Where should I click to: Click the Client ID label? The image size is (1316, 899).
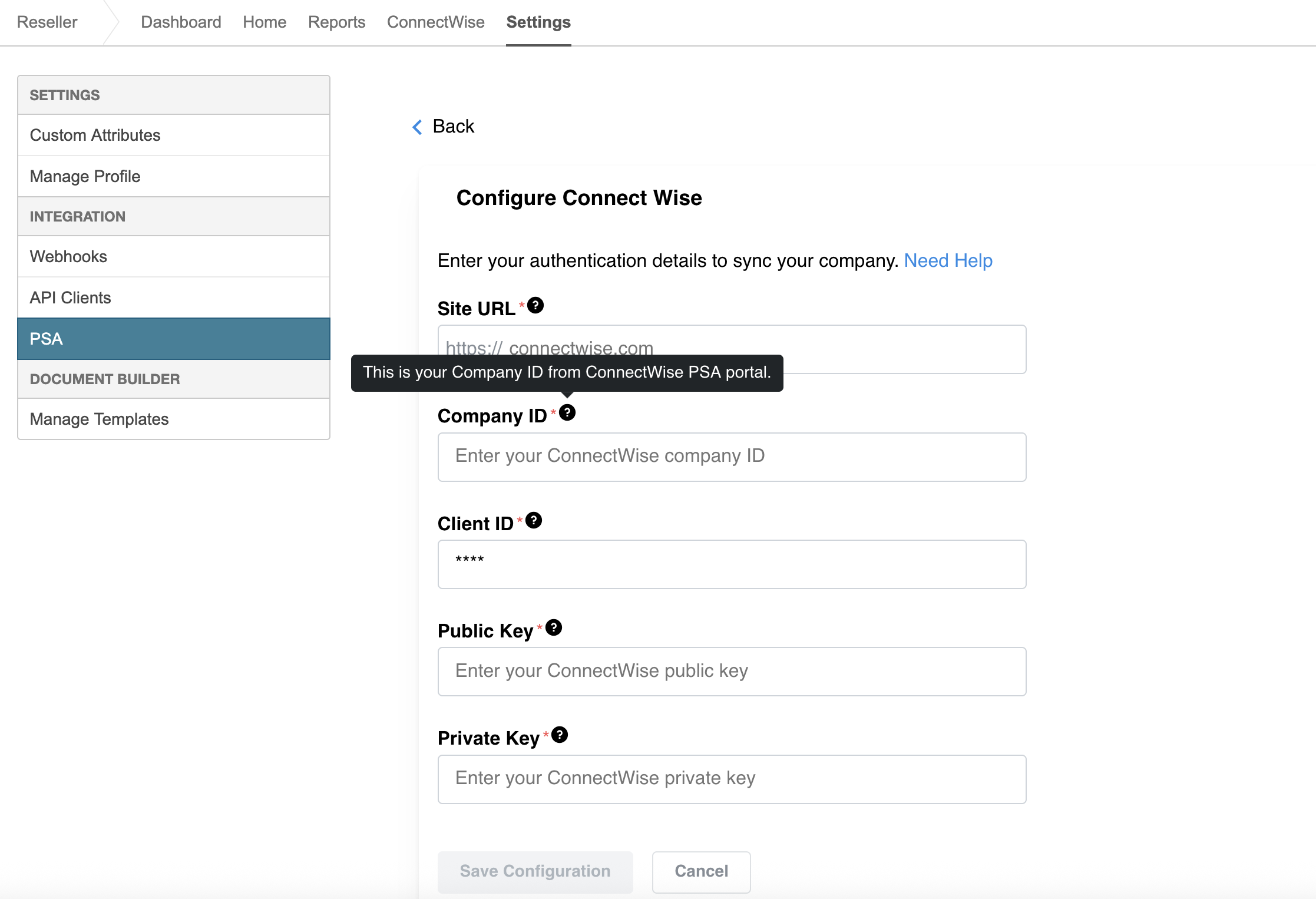475,523
